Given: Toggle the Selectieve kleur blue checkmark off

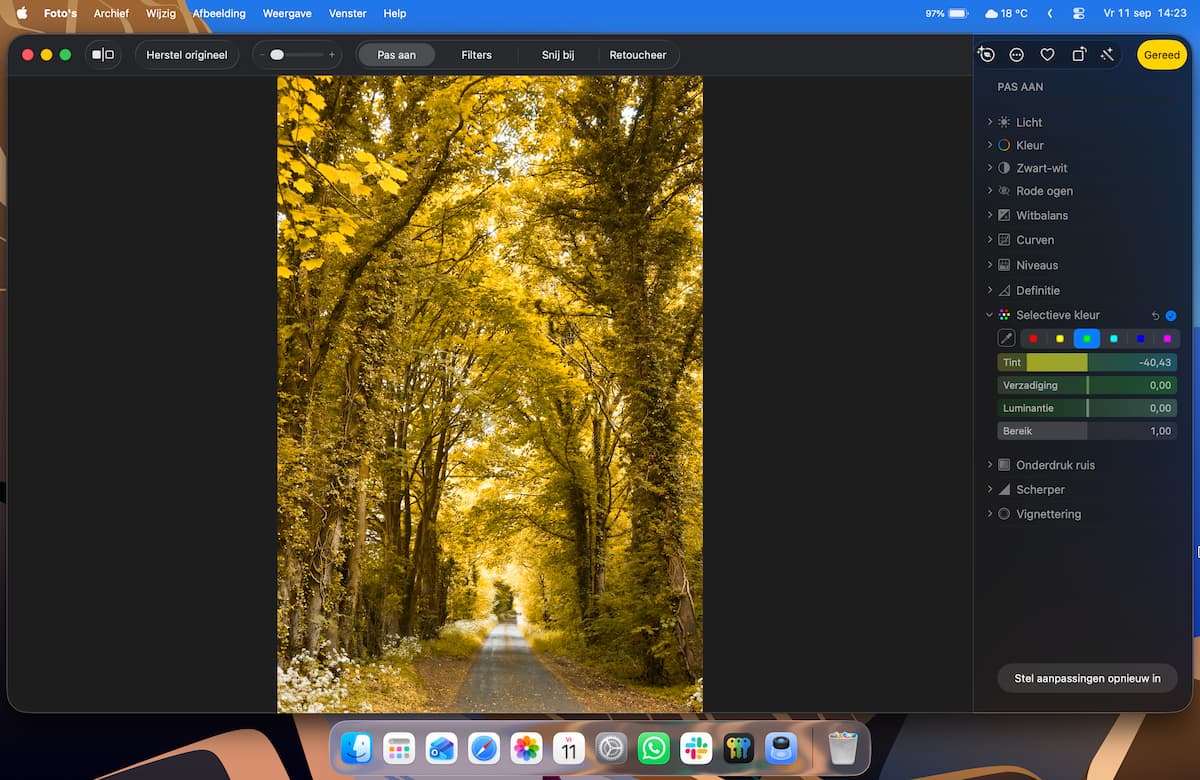Looking at the screenshot, I should [1171, 315].
